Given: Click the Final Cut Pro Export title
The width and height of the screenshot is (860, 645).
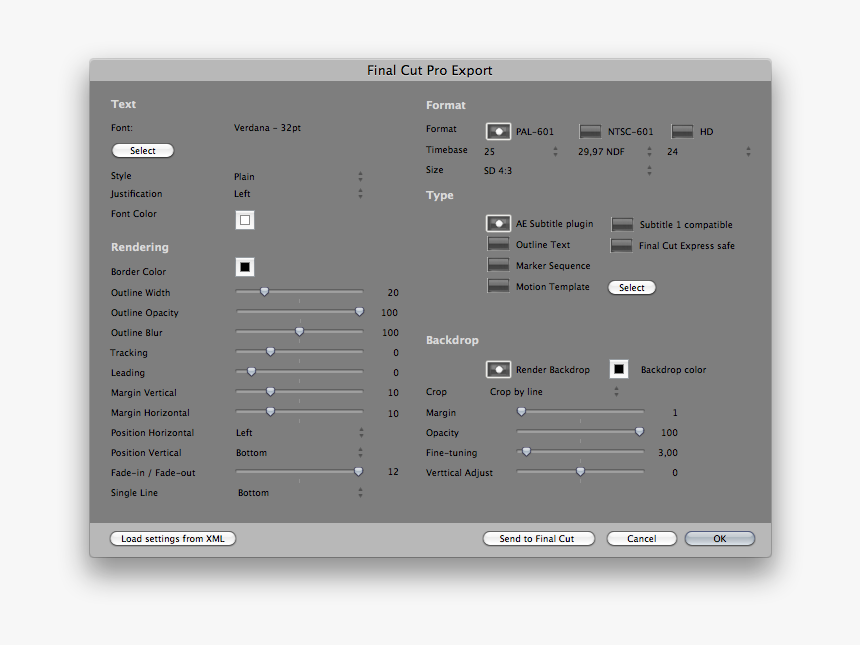Looking at the screenshot, I should [x=429, y=70].
